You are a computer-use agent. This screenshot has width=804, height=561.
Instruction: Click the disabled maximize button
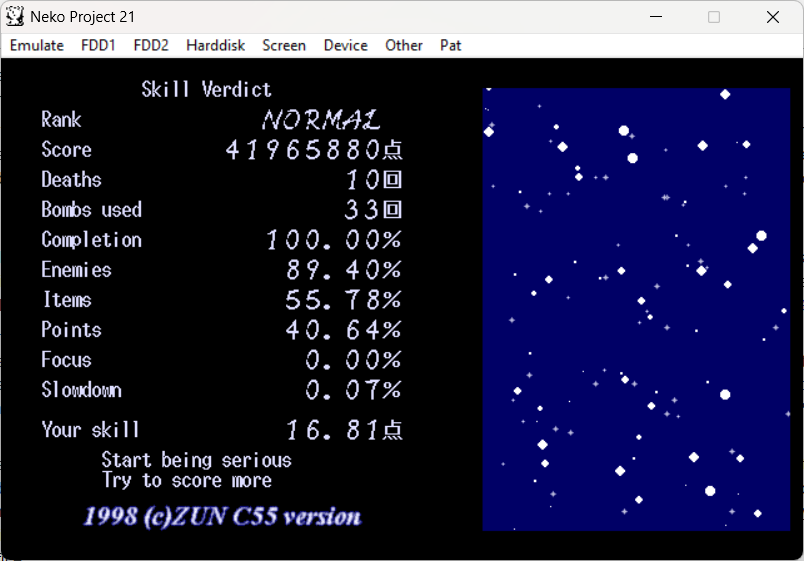[x=714, y=17]
